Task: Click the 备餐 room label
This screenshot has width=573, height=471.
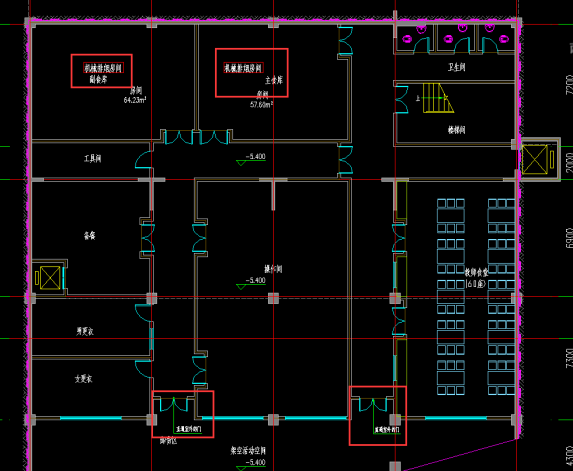Action: point(90,236)
